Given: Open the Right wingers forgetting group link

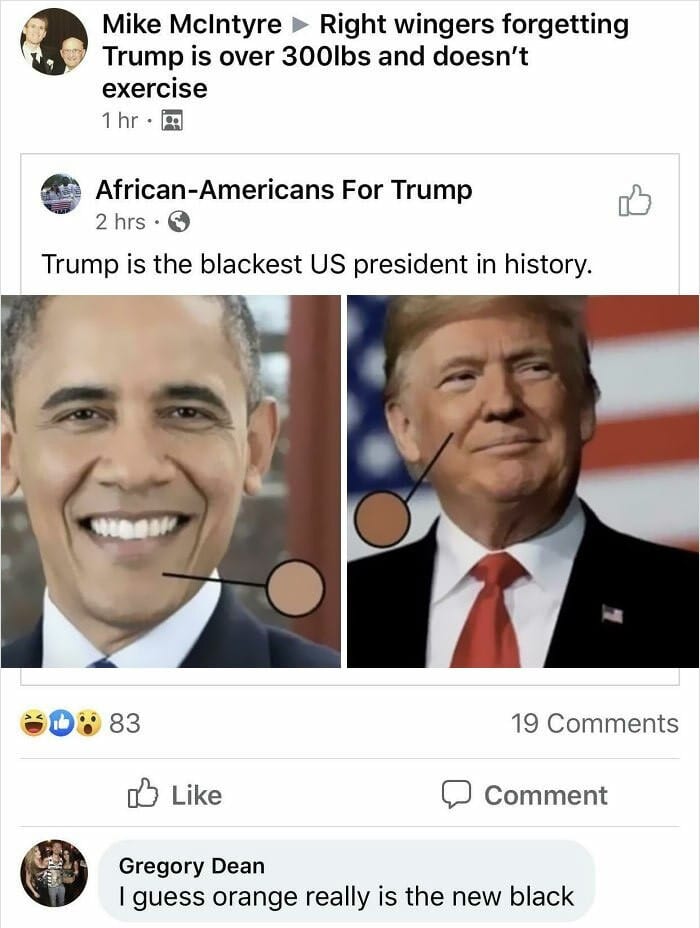Looking at the screenshot, I should [365, 56].
